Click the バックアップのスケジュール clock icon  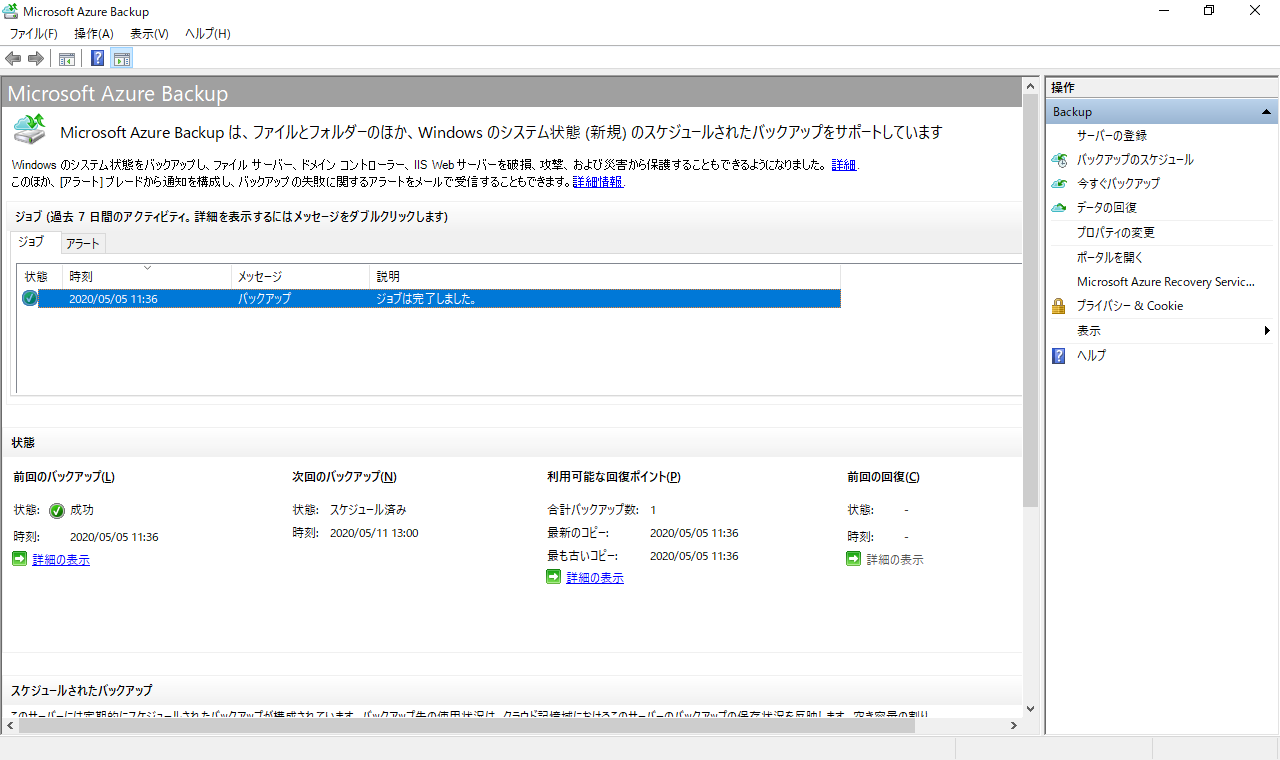point(1060,160)
